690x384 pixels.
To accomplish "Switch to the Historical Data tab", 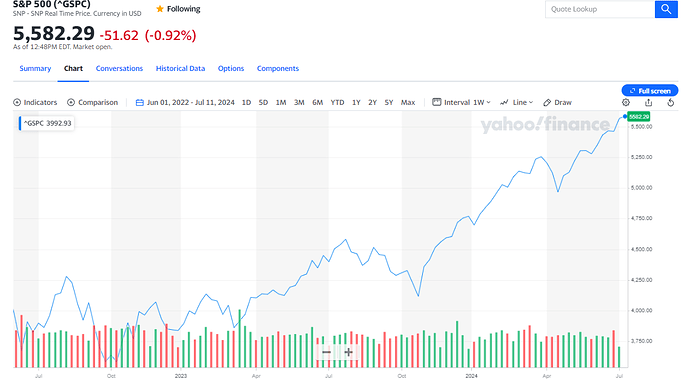I will (x=180, y=69).
